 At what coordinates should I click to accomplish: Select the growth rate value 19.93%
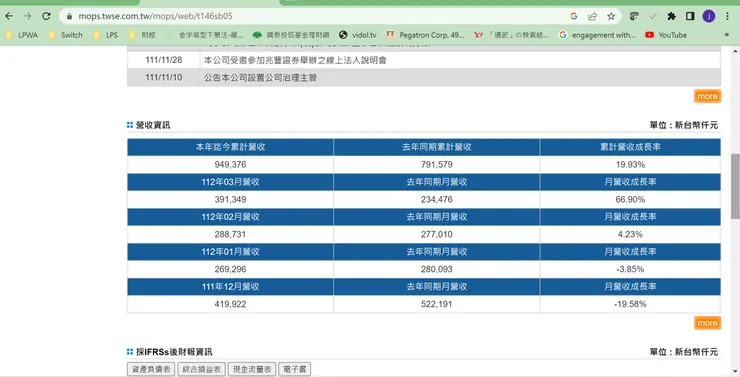[x=630, y=165]
